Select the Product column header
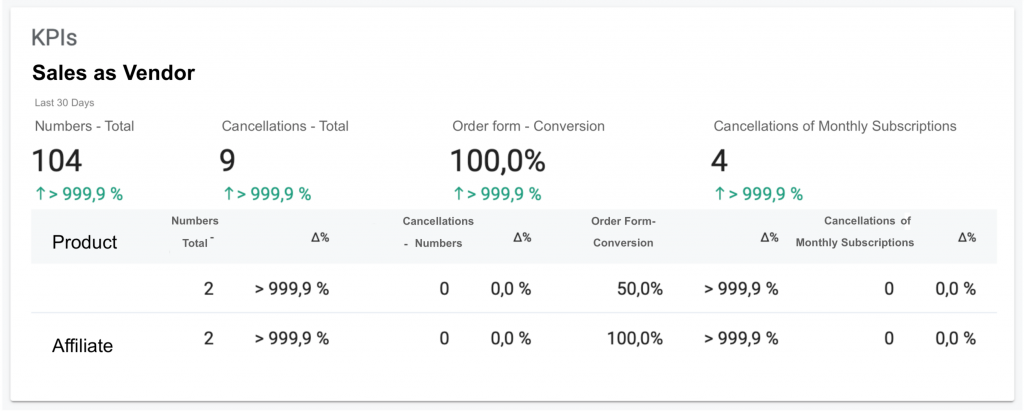Viewport: 1024px width, 411px height. click(x=84, y=242)
